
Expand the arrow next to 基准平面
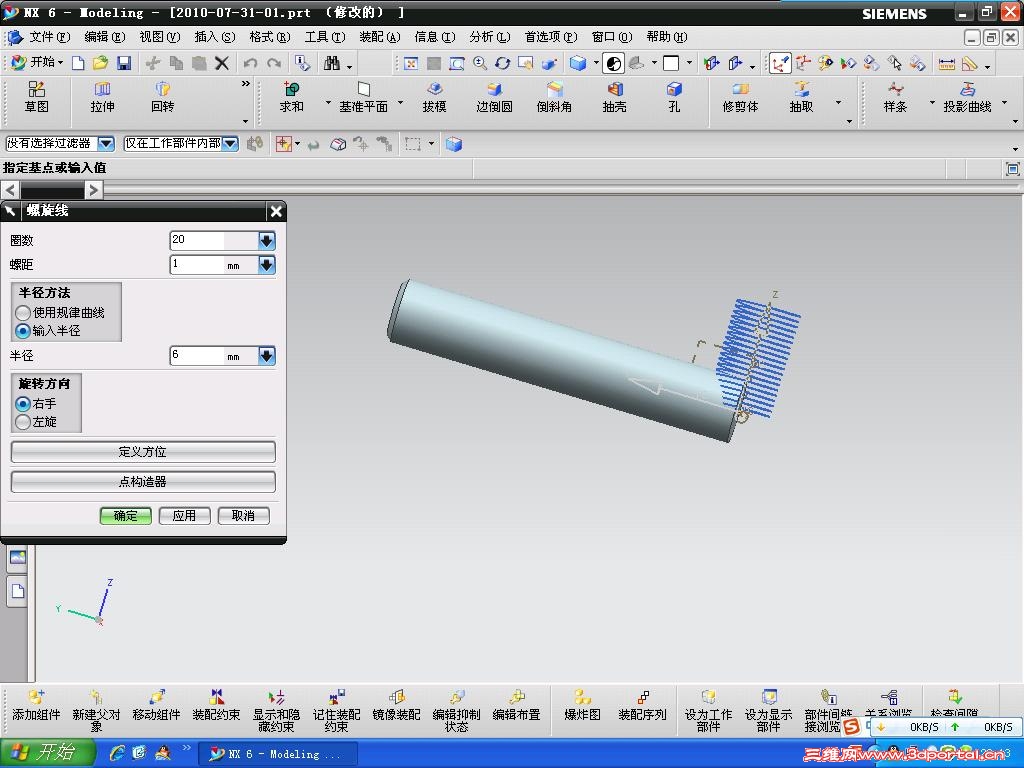pos(400,103)
